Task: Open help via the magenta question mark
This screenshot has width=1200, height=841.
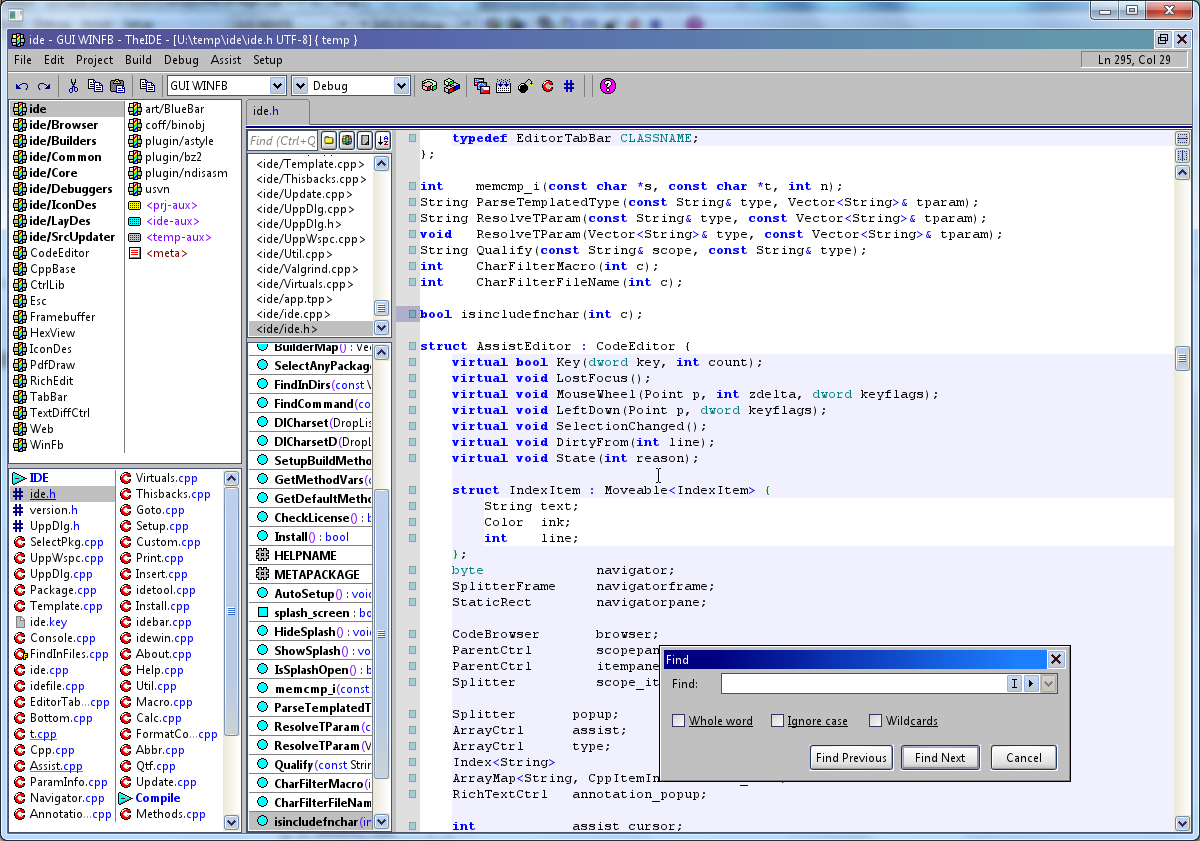Action: (x=607, y=86)
